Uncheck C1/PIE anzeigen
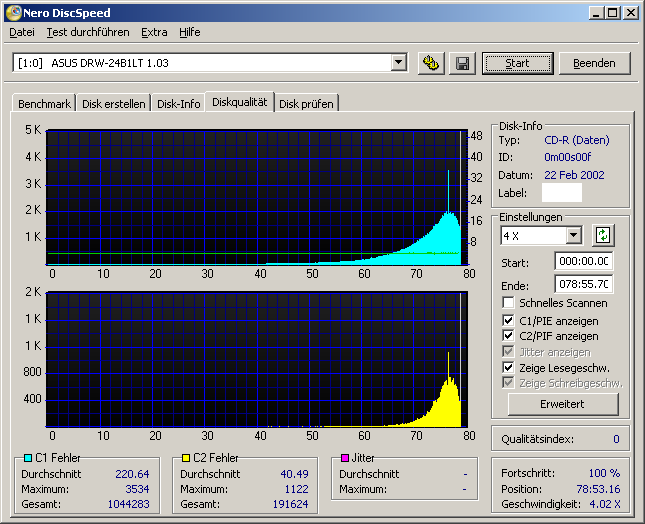 [508, 320]
